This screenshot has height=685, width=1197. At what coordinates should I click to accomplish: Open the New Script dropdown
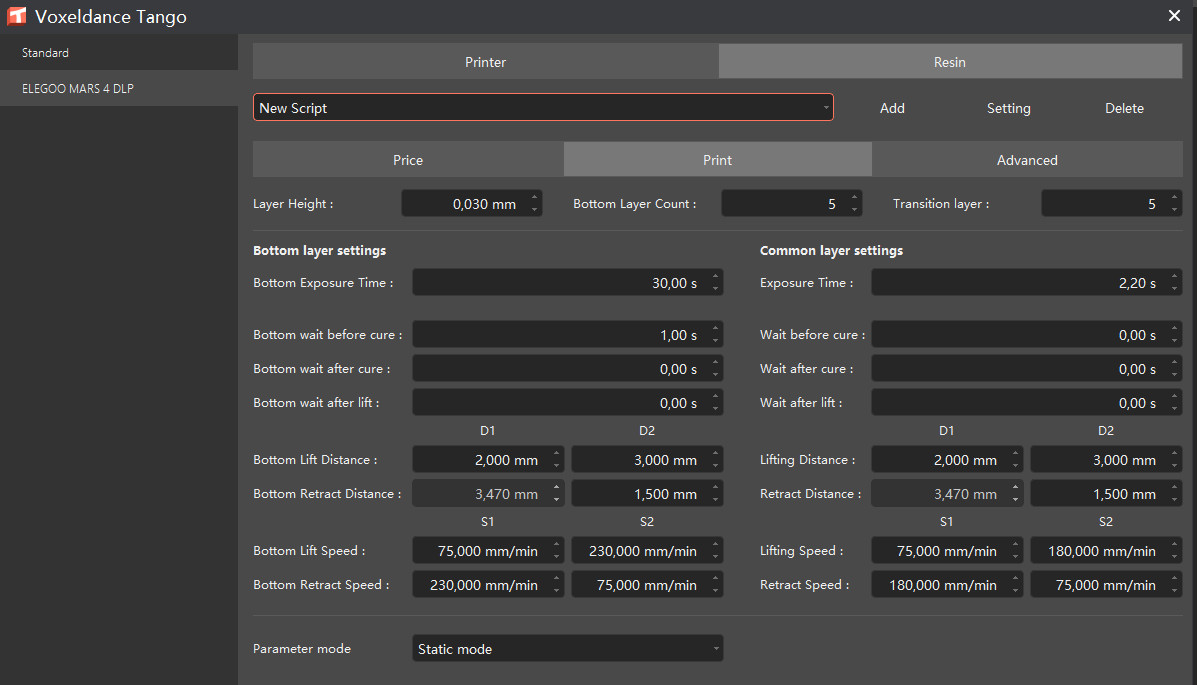(x=543, y=108)
